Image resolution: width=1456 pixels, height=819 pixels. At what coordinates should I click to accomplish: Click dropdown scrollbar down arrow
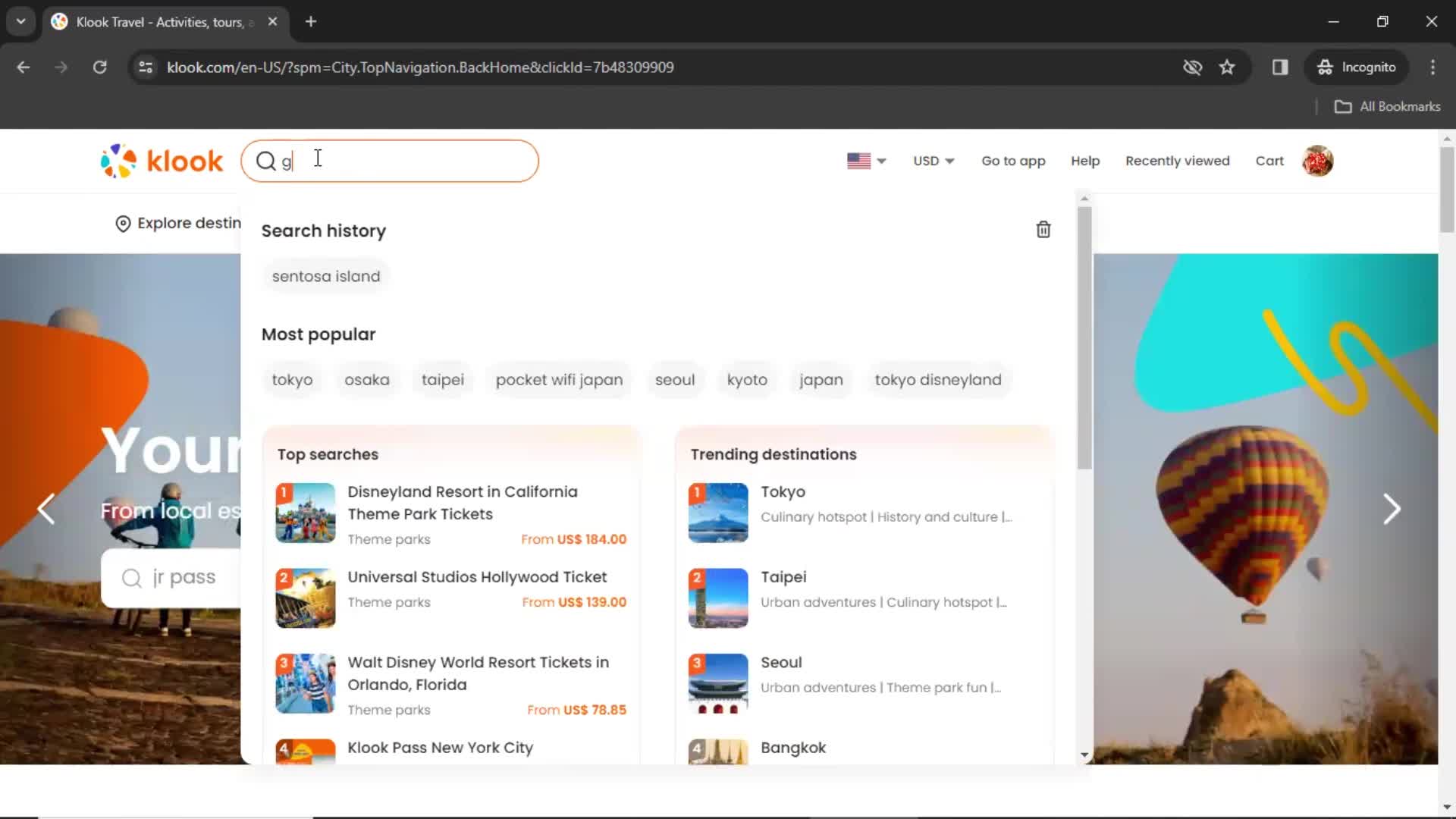click(1084, 756)
